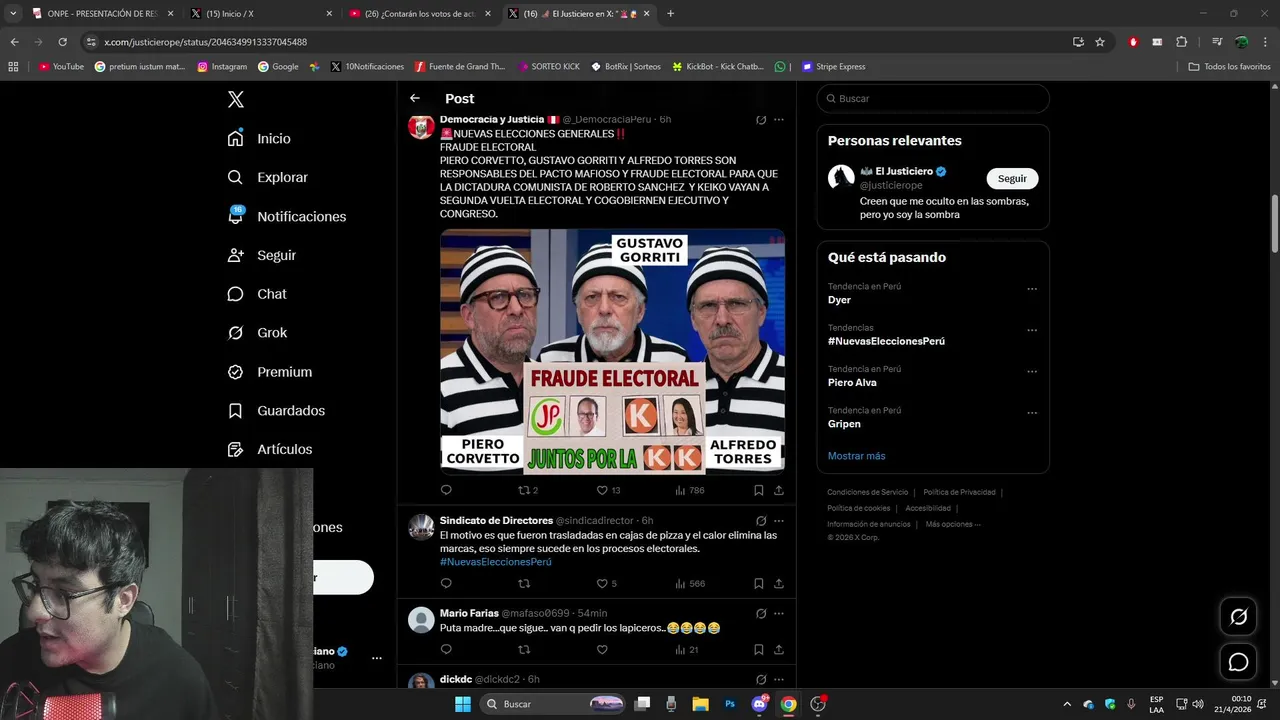Viewport: 1280px width, 720px height.
Task: Open Notificaciones in the sidebar
Action: (286, 216)
